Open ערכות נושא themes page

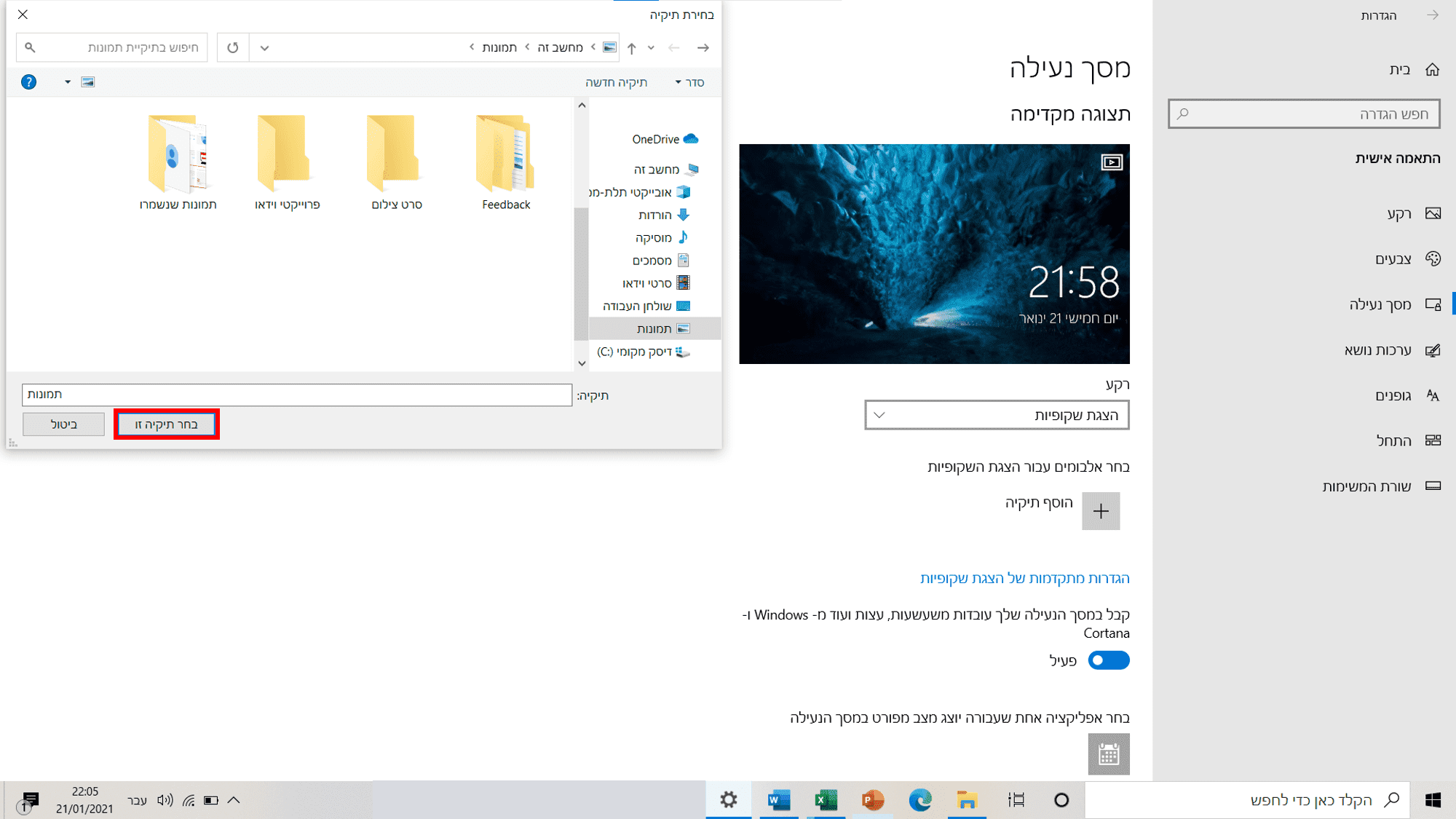1392,350
